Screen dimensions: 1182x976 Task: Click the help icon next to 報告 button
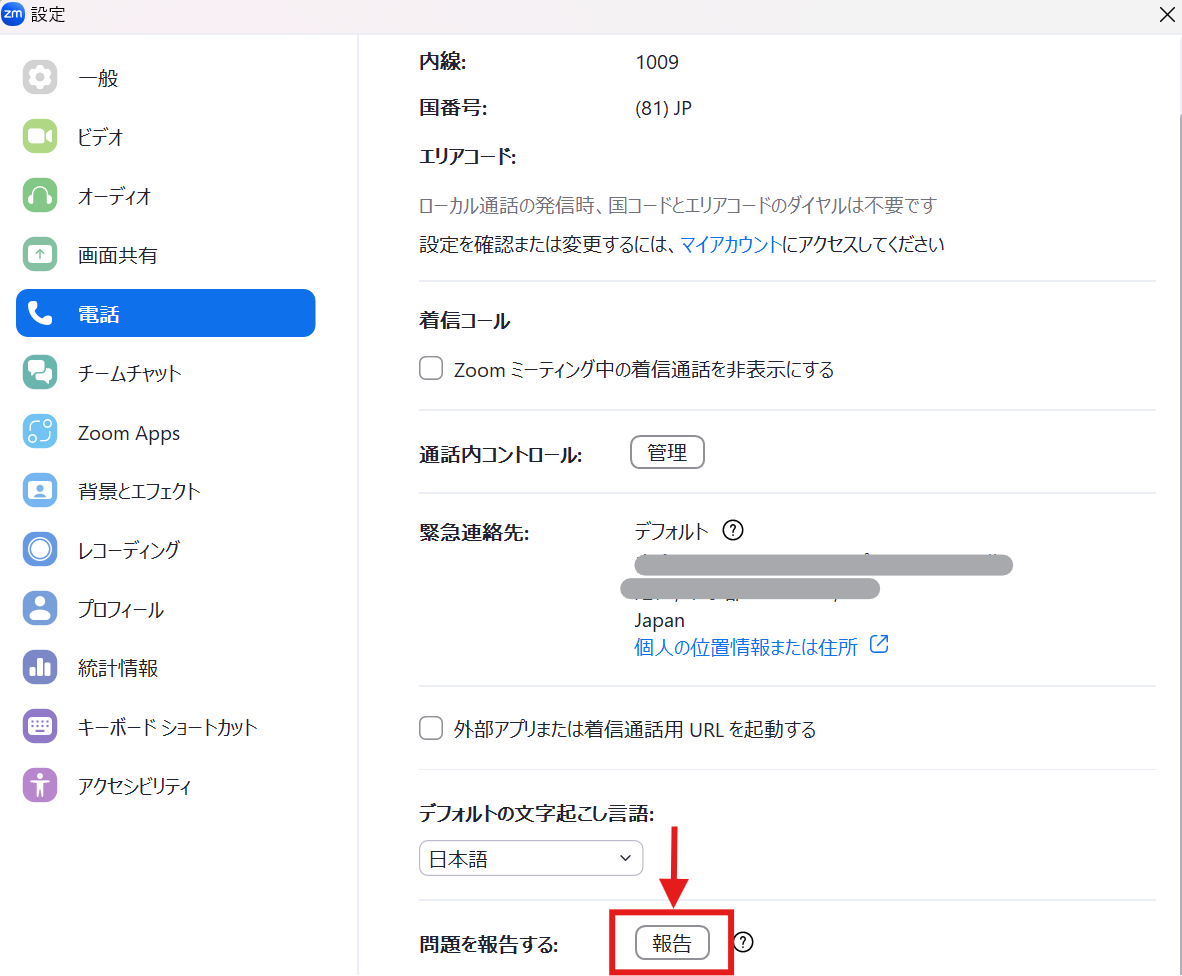pos(743,942)
